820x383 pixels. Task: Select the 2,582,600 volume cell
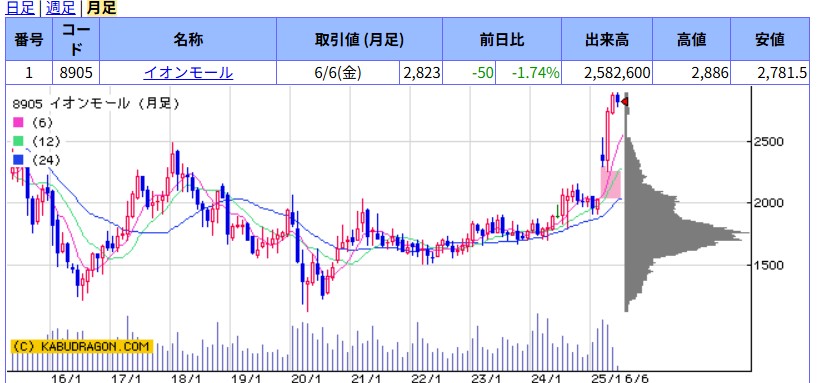607,73
